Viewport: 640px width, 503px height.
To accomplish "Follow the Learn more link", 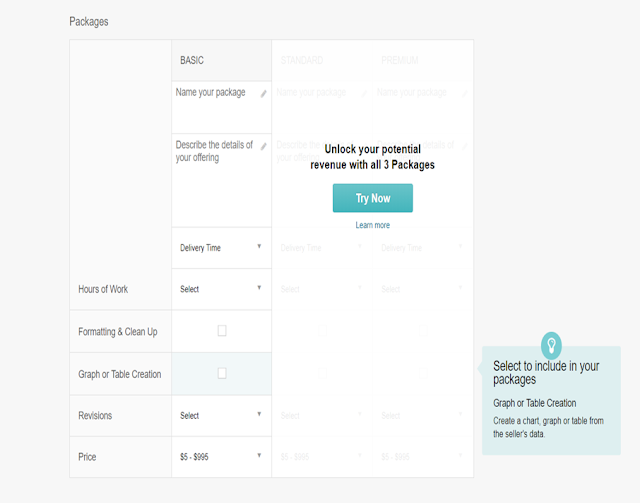I will (372, 225).
